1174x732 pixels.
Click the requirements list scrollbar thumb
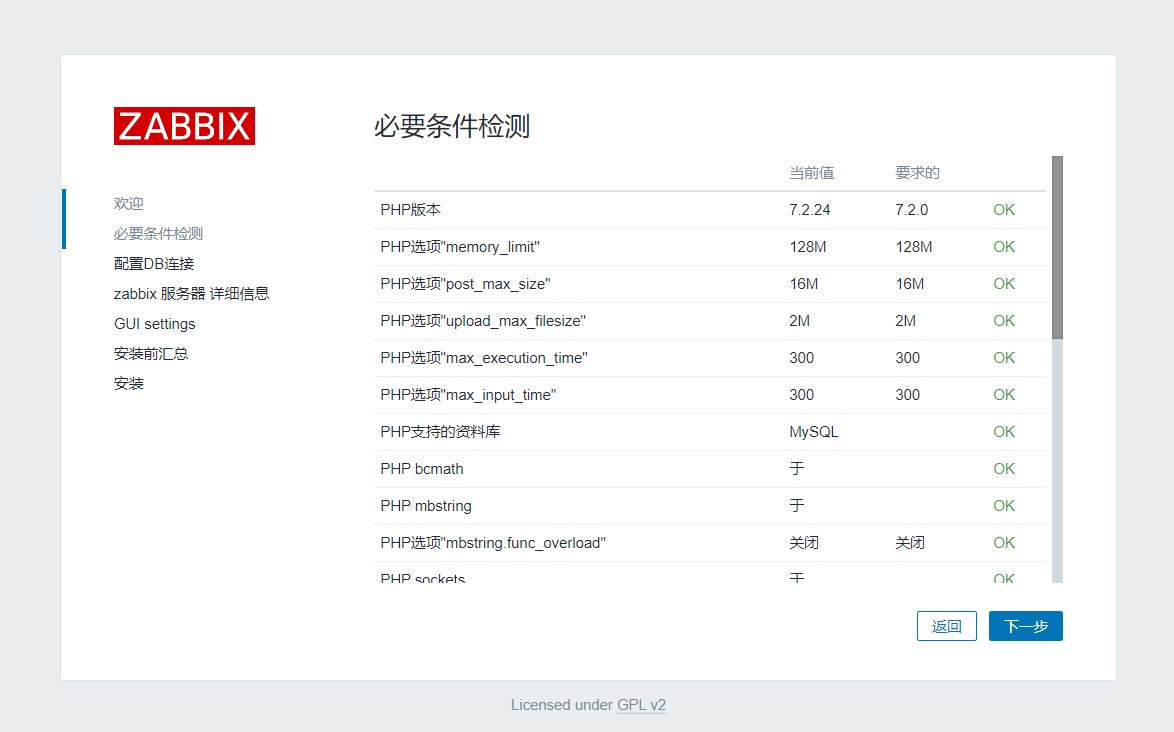click(1057, 247)
